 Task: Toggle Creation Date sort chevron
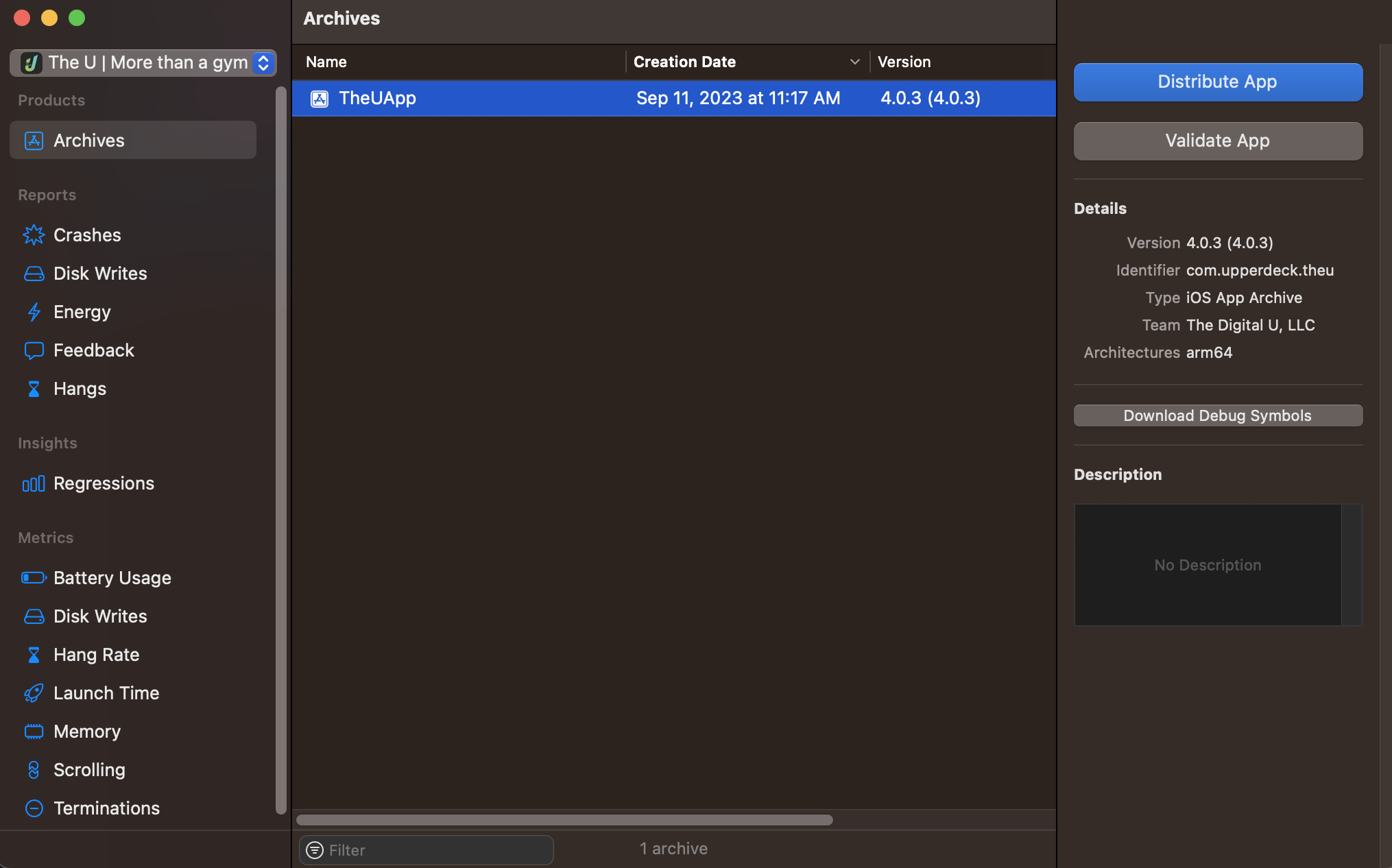[x=854, y=62]
